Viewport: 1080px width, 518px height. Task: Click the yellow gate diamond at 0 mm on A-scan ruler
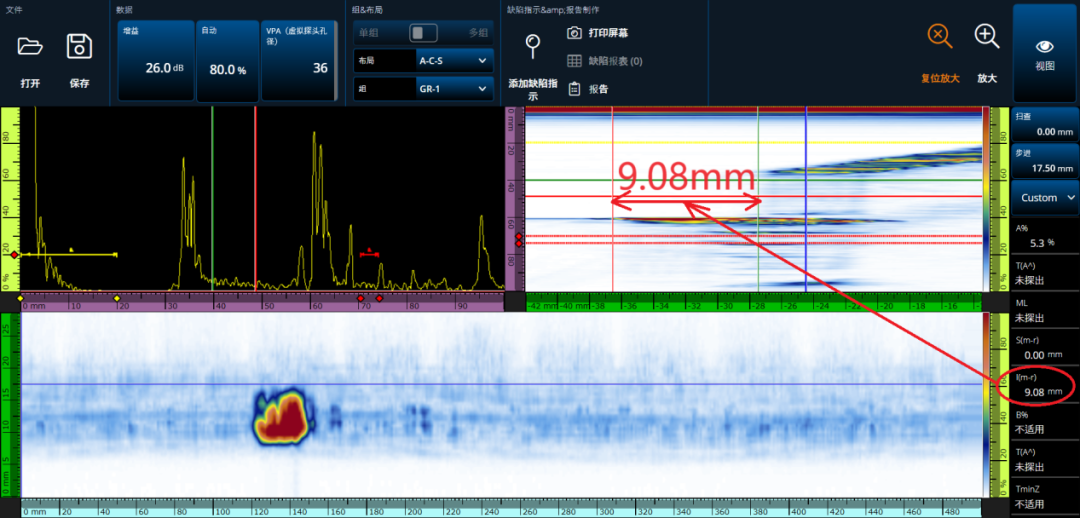20,298
